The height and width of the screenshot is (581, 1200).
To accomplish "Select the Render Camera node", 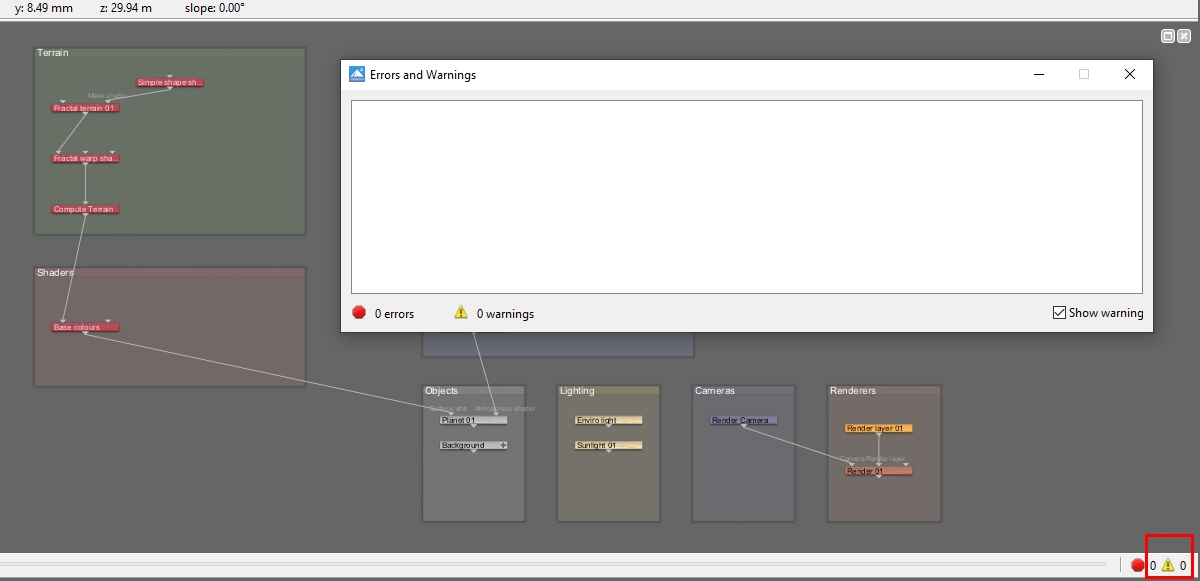I will coord(743,420).
